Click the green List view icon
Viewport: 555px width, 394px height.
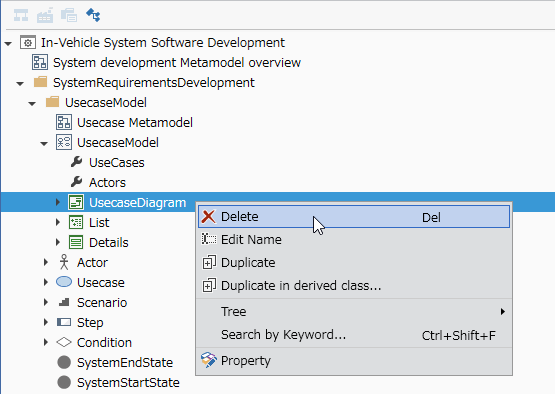pos(76,222)
